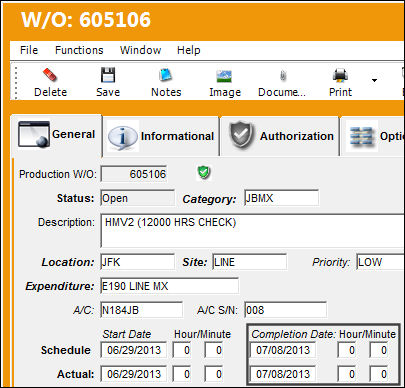Screen dimensions: 405x388
Task: Click the green shield authorization icon
Action: (x=204, y=173)
